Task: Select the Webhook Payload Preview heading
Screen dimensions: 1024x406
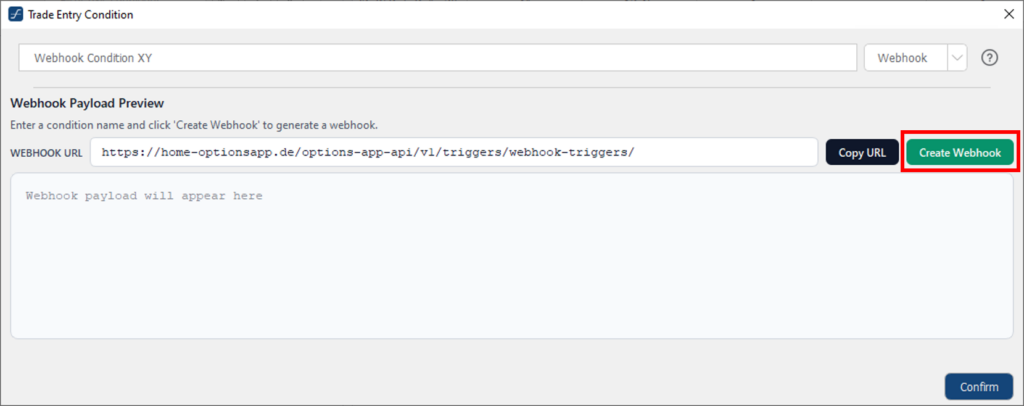Action: point(87,103)
